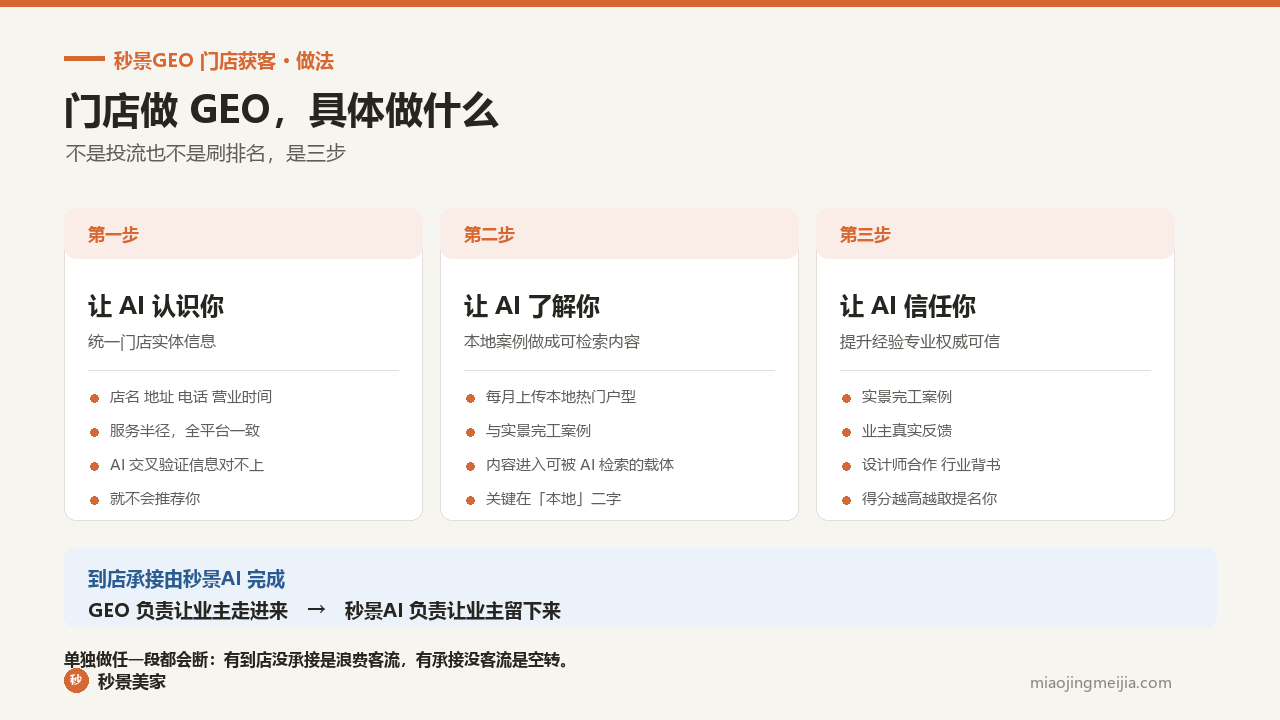Viewport: 1280px width, 720px height.
Task: Open the miaojingmeijia.com link
Action: (x=1100, y=683)
